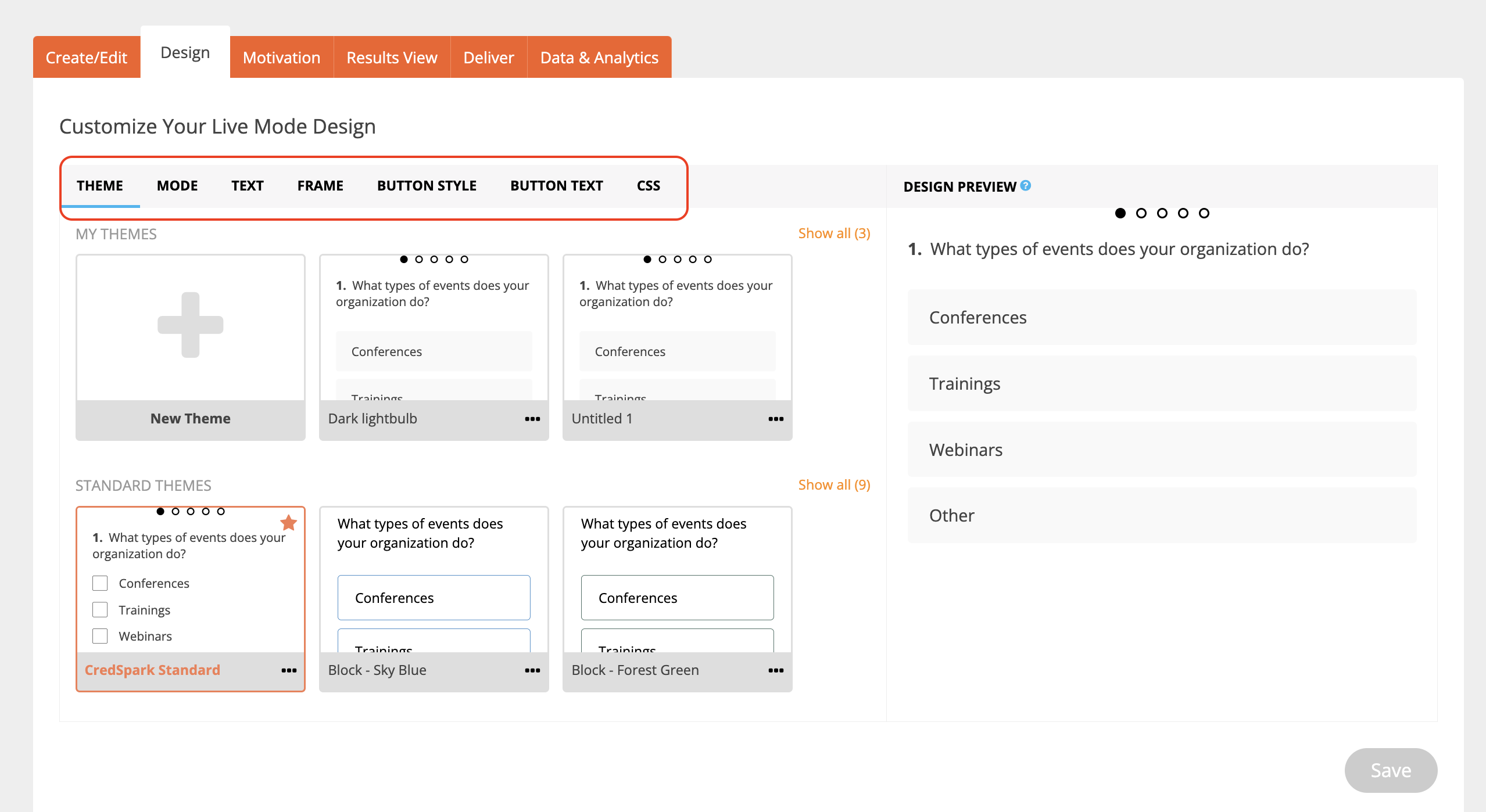Open CredSpark Standard theme options ellipsis
This screenshot has height=812, width=1486.
288,670
